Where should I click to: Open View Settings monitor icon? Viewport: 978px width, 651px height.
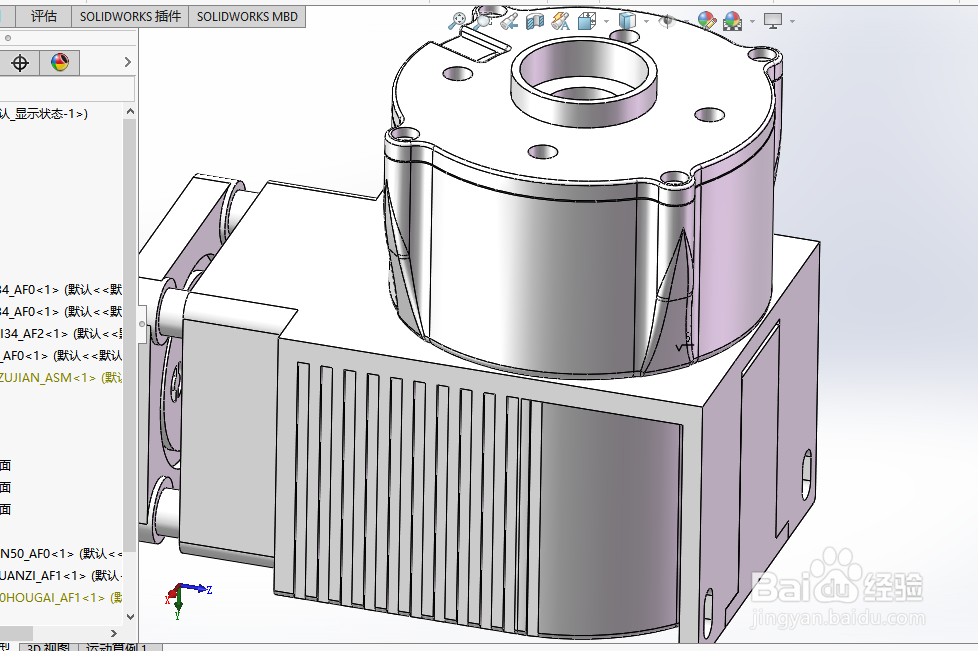(x=773, y=21)
